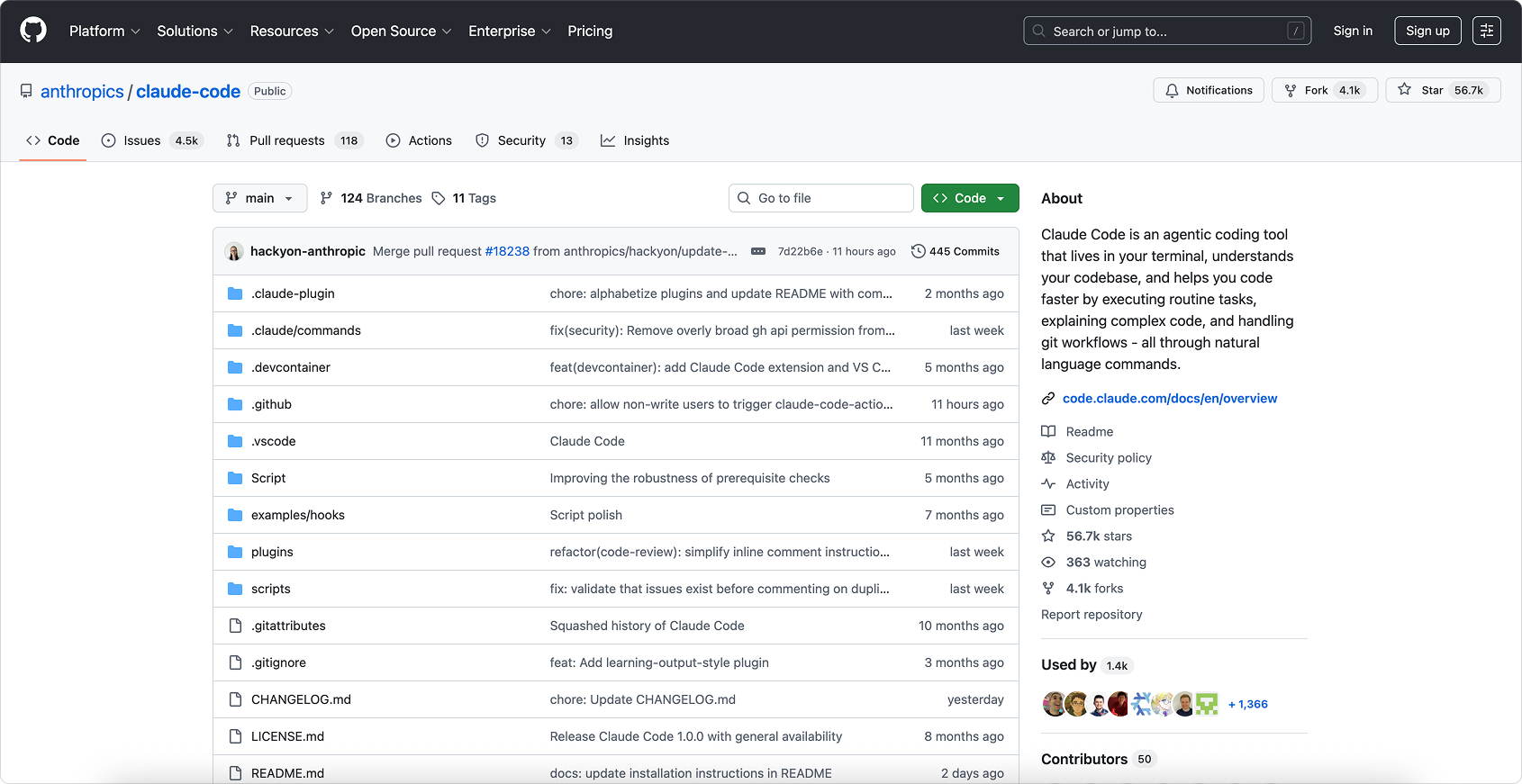The width and height of the screenshot is (1522, 784).
Task: Expand the Platform menu
Action: tap(104, 31)
